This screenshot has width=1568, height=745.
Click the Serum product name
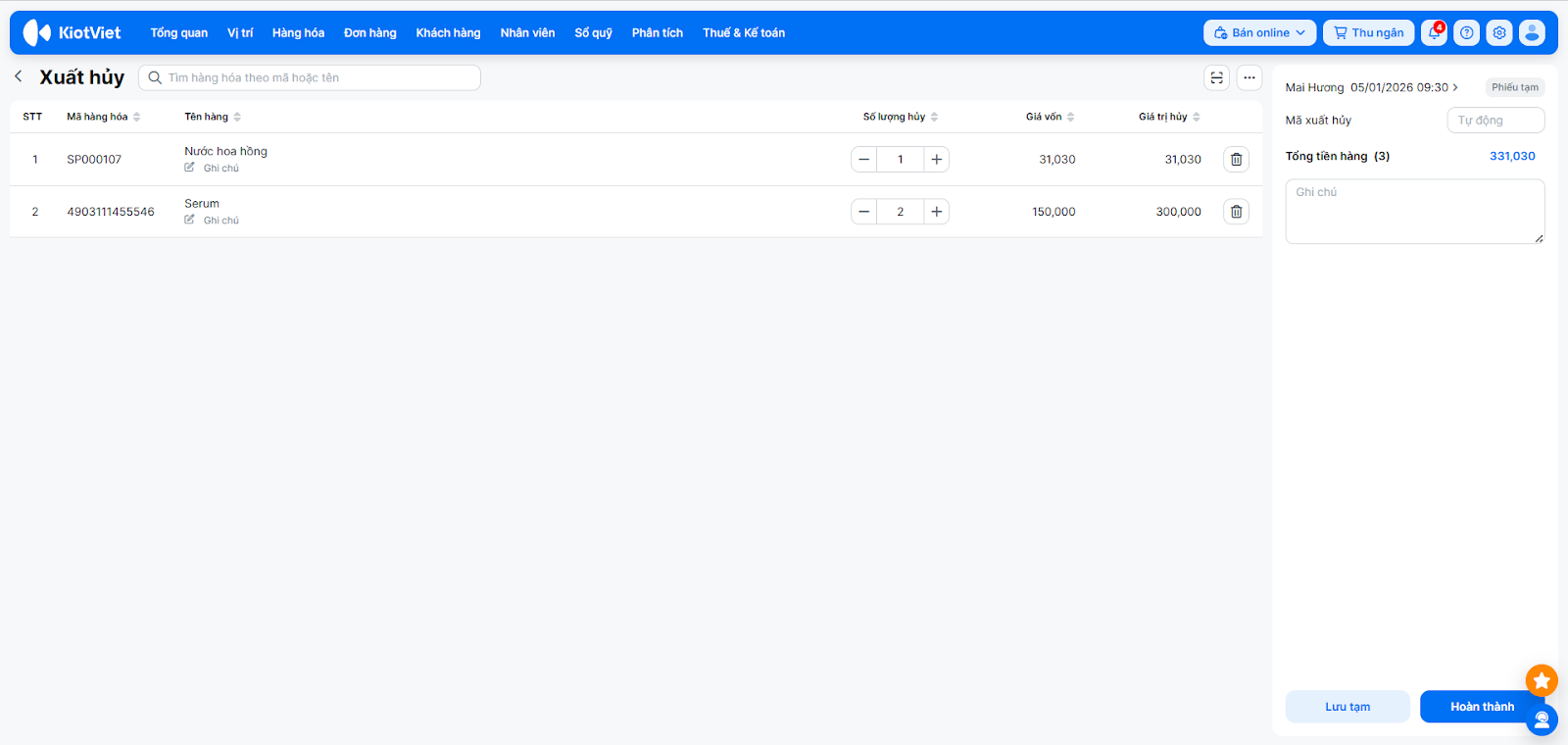pyautogui.click(x=202, y=204)
